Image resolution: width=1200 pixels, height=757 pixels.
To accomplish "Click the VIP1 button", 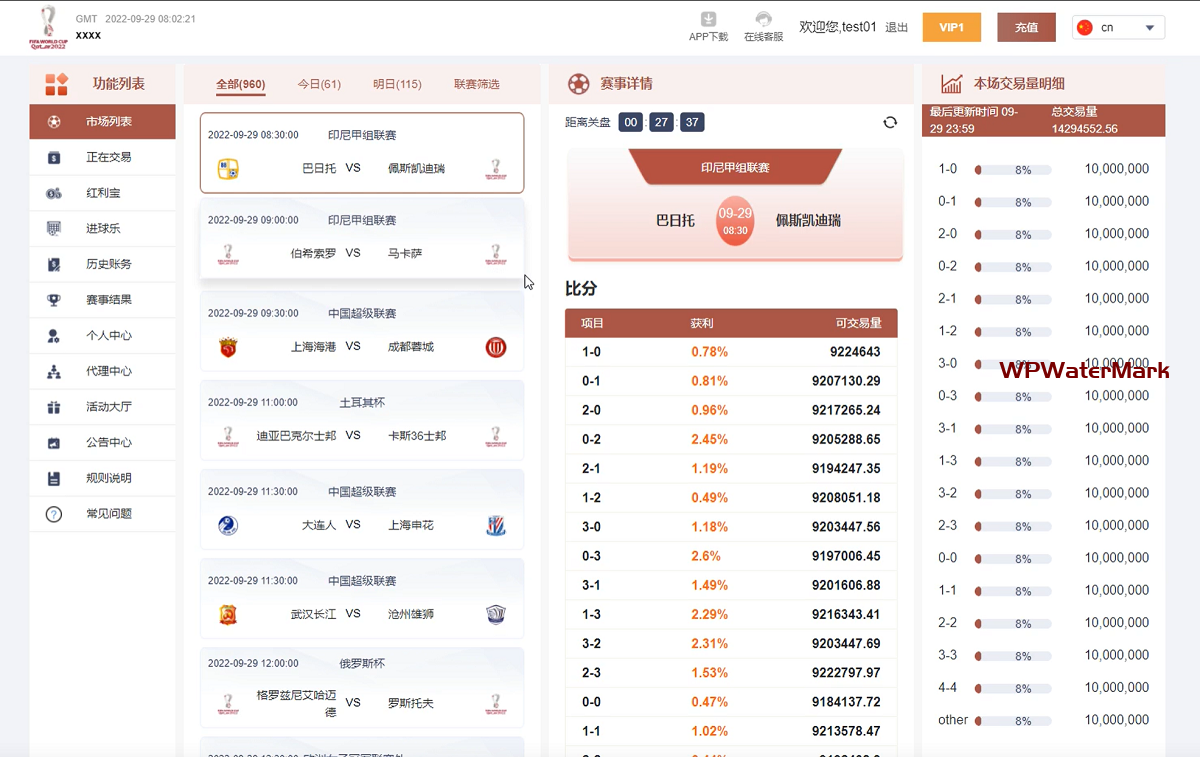I will point(951,28).
